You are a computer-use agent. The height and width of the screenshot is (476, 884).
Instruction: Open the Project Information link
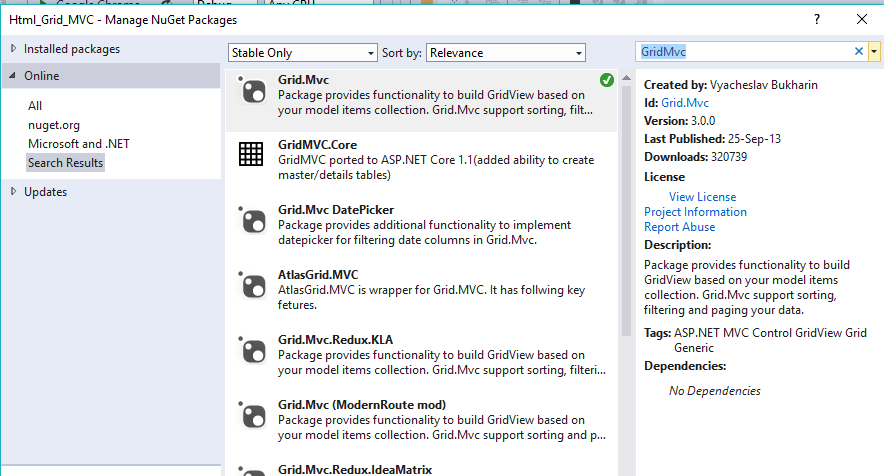(x=695, y=211)
